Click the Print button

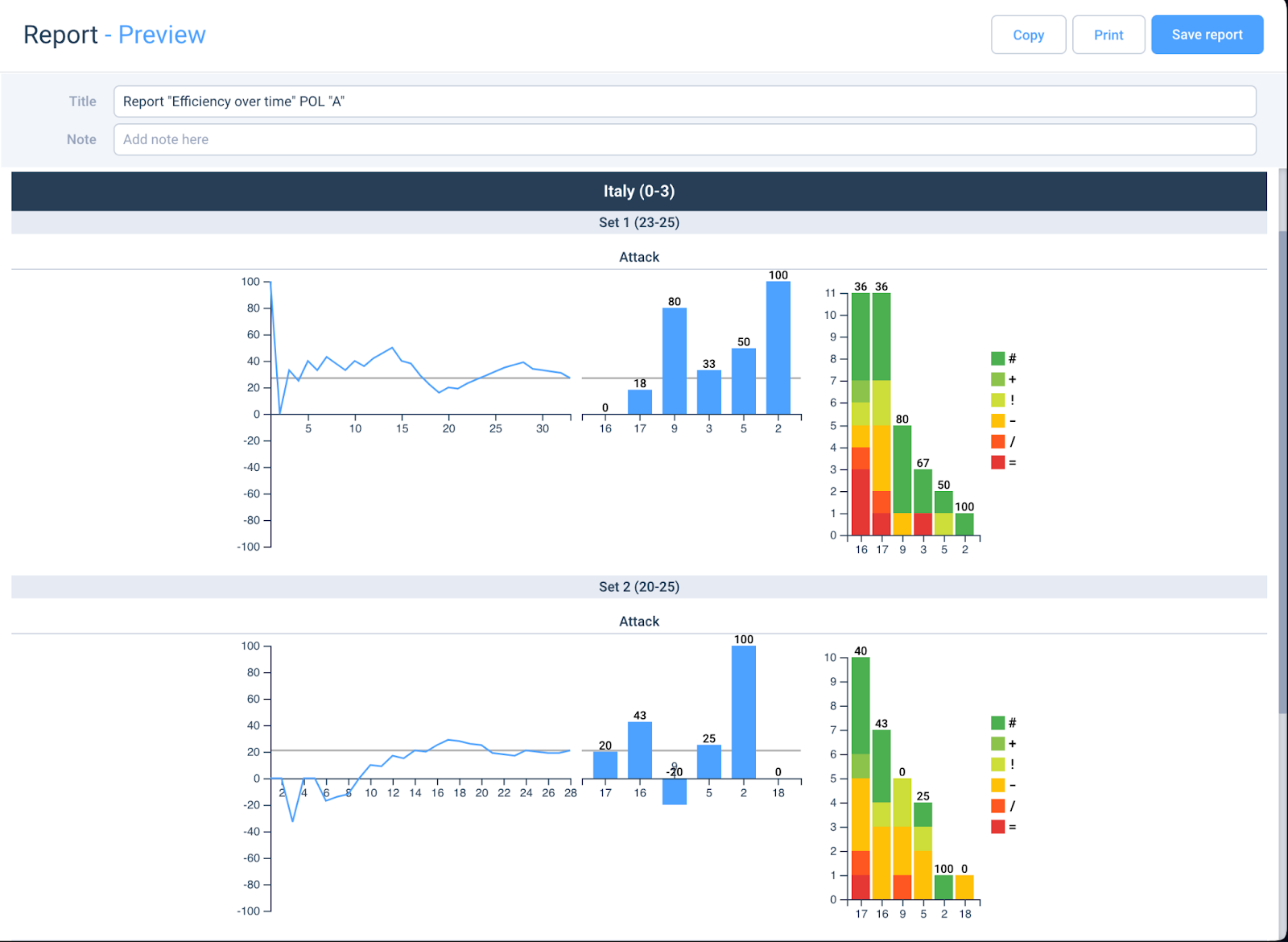[1108, 35]
